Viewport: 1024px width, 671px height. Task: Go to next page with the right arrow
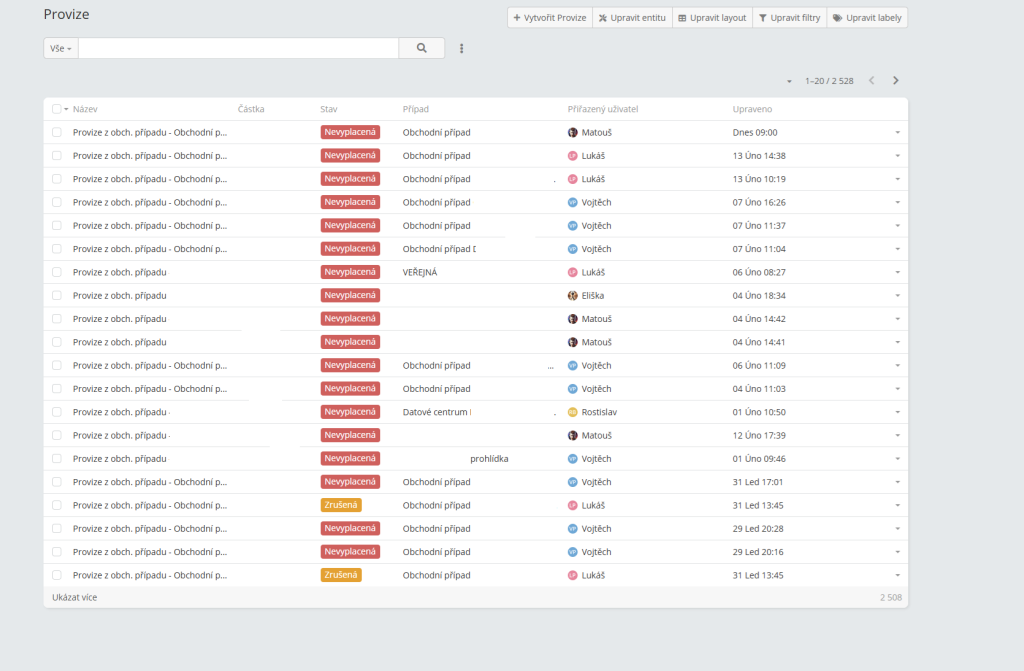895,81
